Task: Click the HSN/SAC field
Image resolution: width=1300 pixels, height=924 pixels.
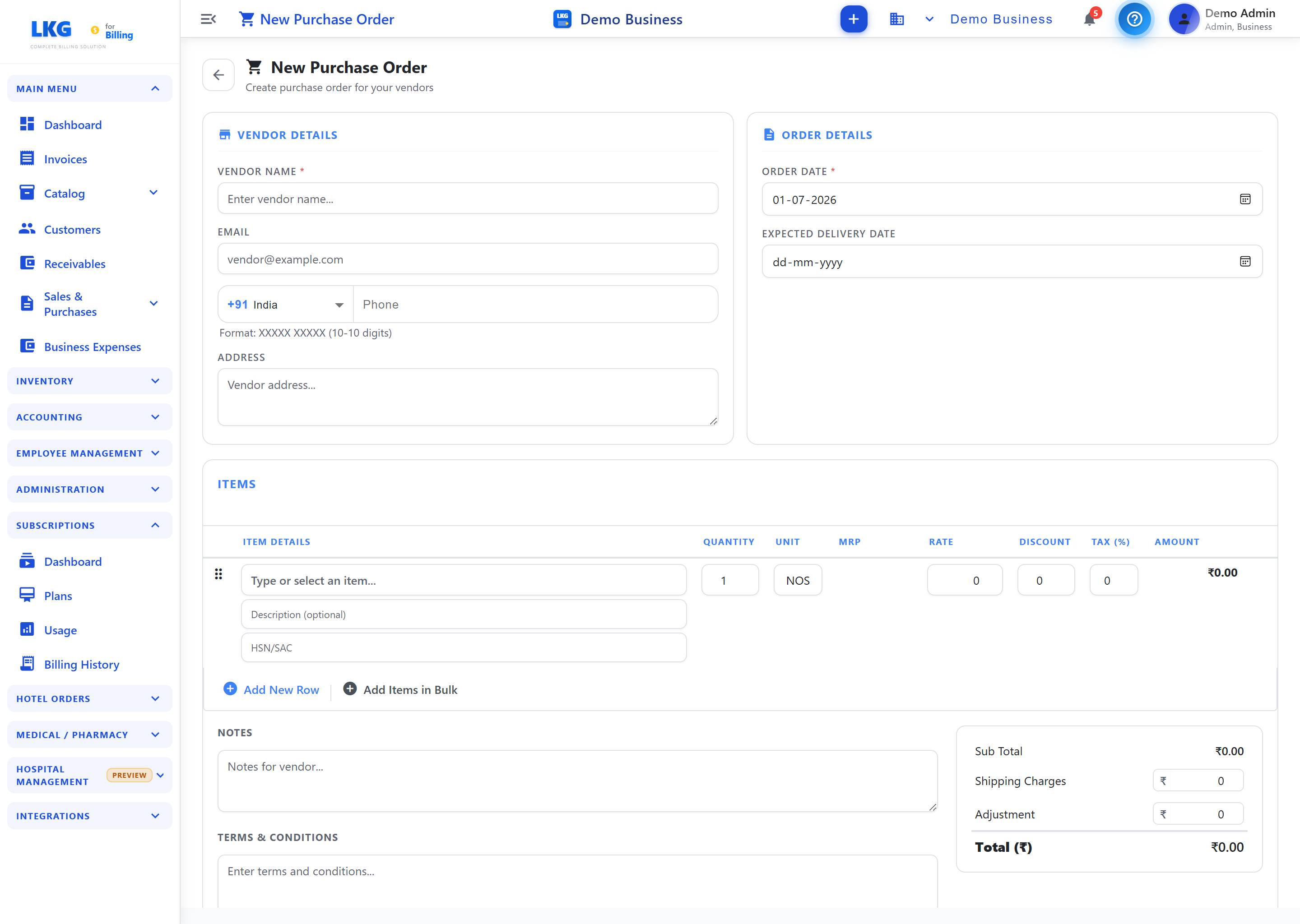Action: click(x=463, y=647)
